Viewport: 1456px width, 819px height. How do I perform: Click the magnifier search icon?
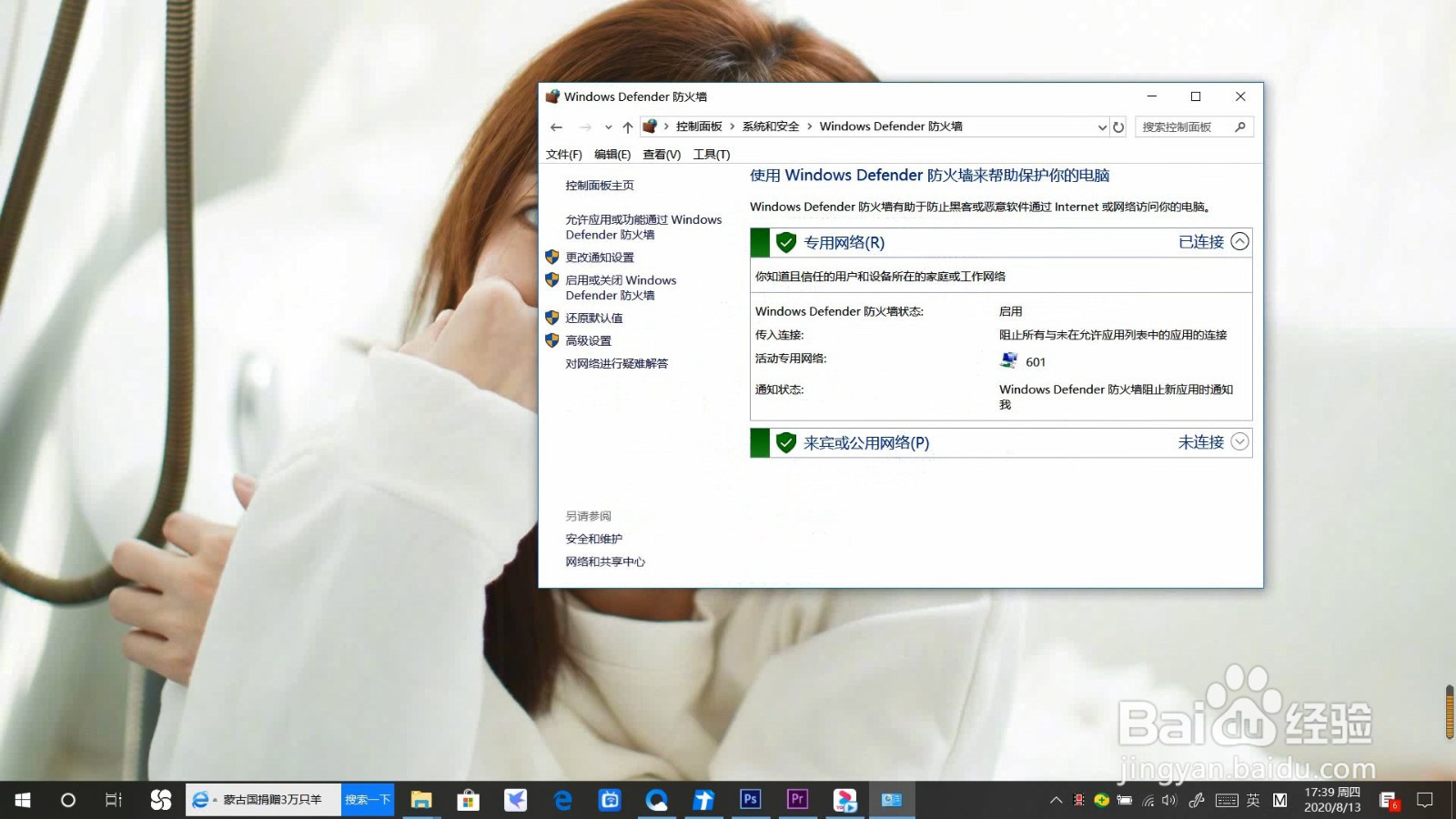[x=1240, y=127]
